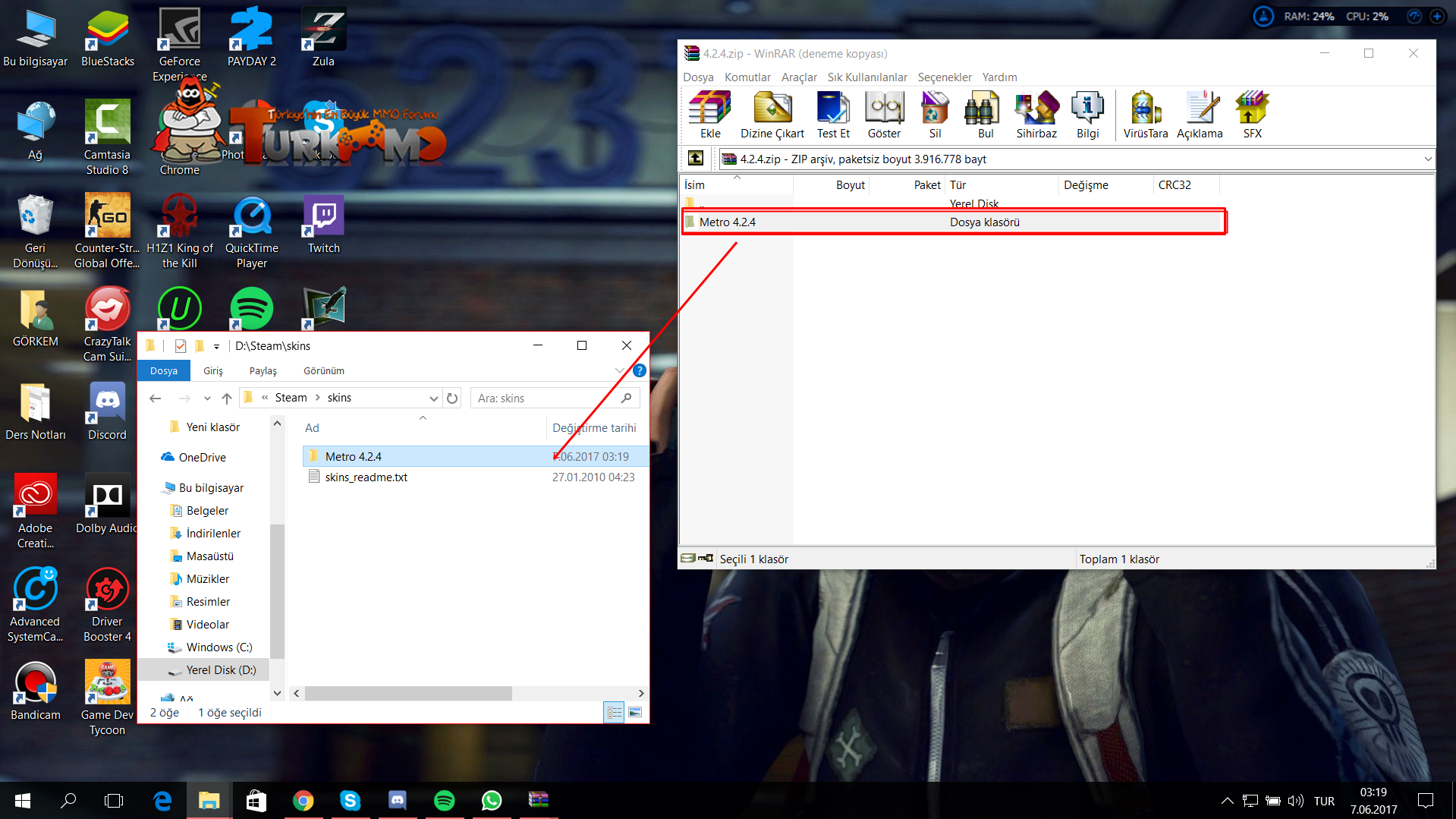Open volume control in system tray
Viewport: 1456px width, 819px height.
point(1295,801)
